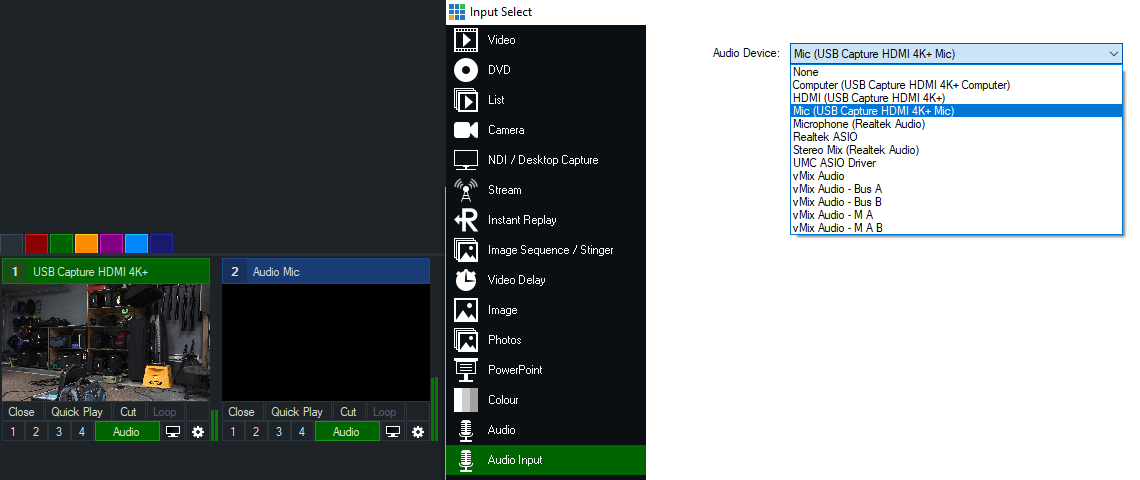Choose Computer (USB Capture HDMI 4K+ Computer) option

[x=956, y=85]
